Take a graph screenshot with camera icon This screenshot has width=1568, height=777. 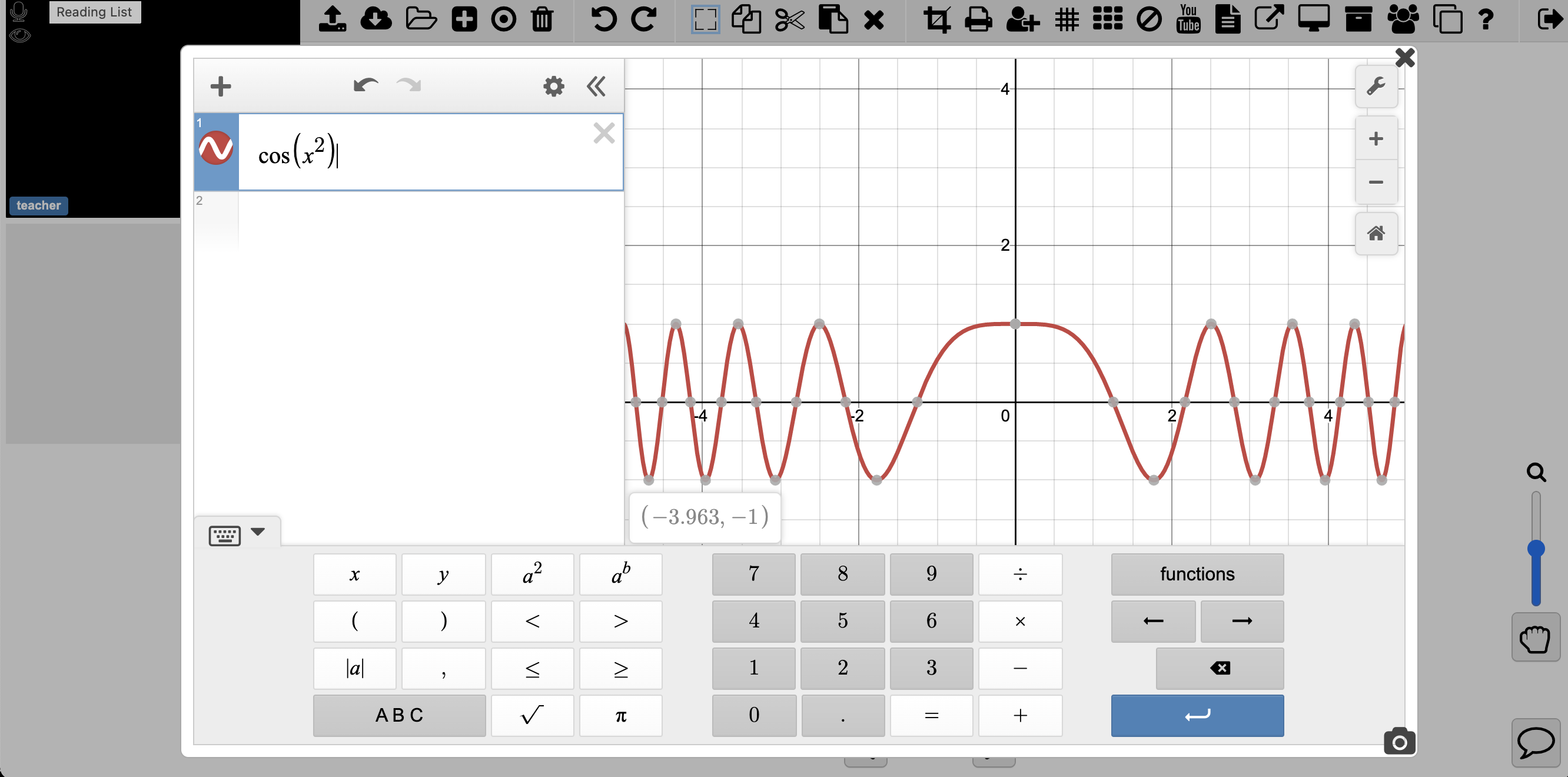[x=1399, y=741]
